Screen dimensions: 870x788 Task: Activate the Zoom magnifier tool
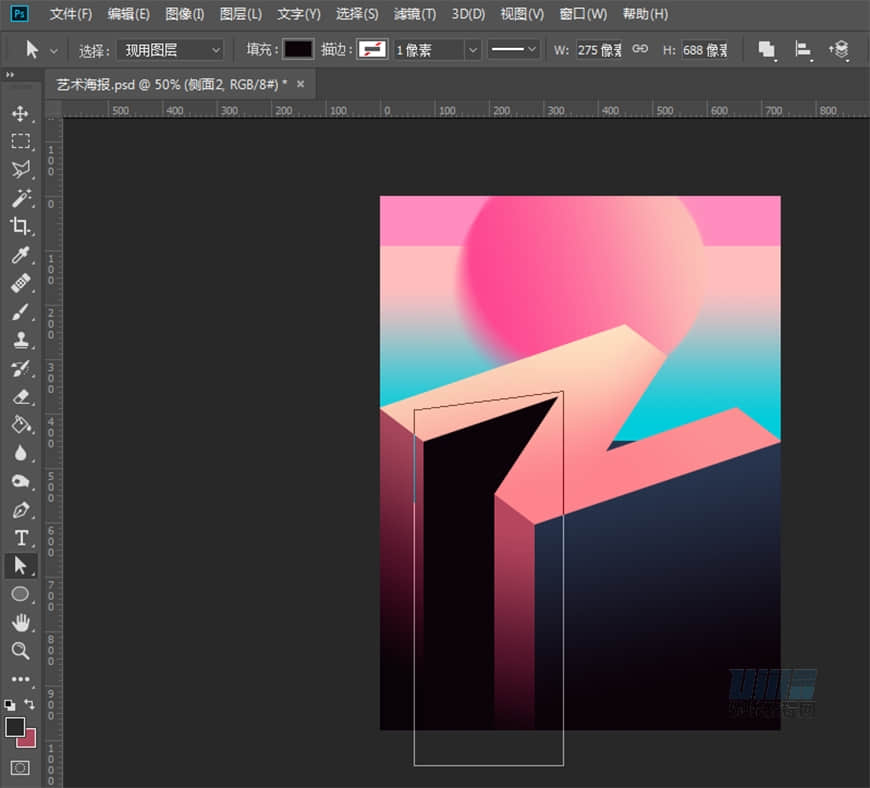pos(20,651)
